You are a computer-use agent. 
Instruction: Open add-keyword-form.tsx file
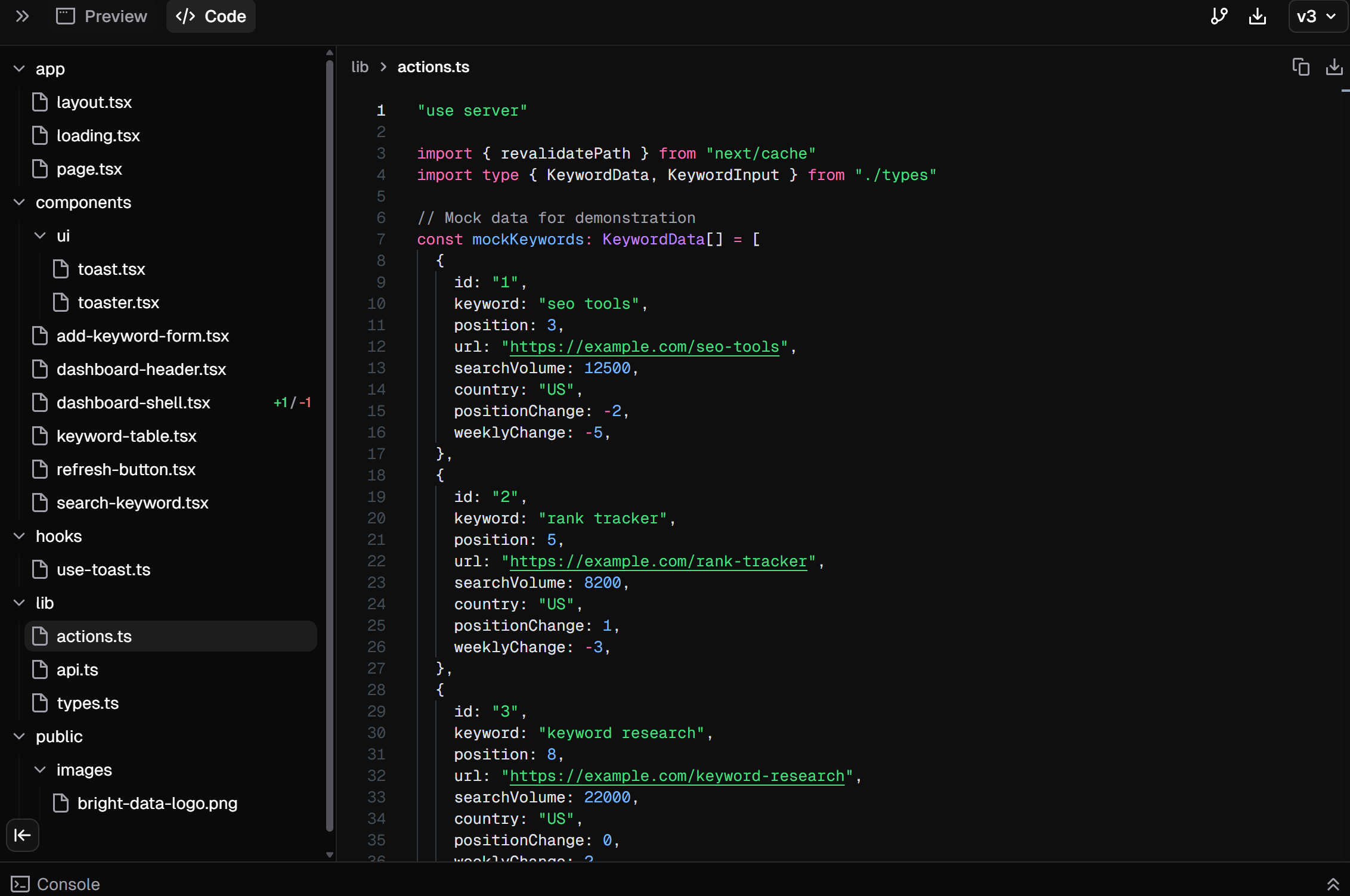tap(171, 336)
